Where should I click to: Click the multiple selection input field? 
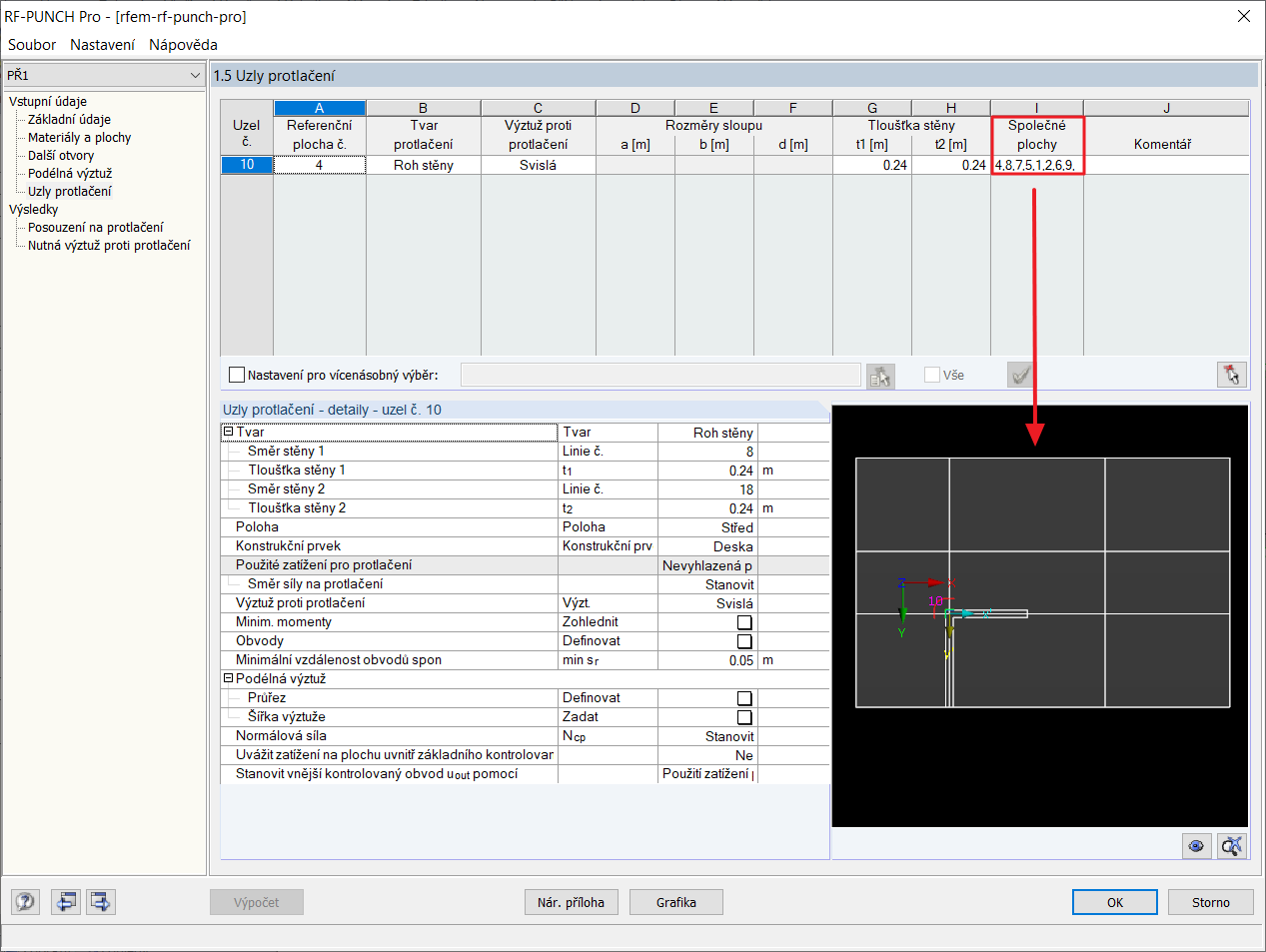(x=660, y=375)
